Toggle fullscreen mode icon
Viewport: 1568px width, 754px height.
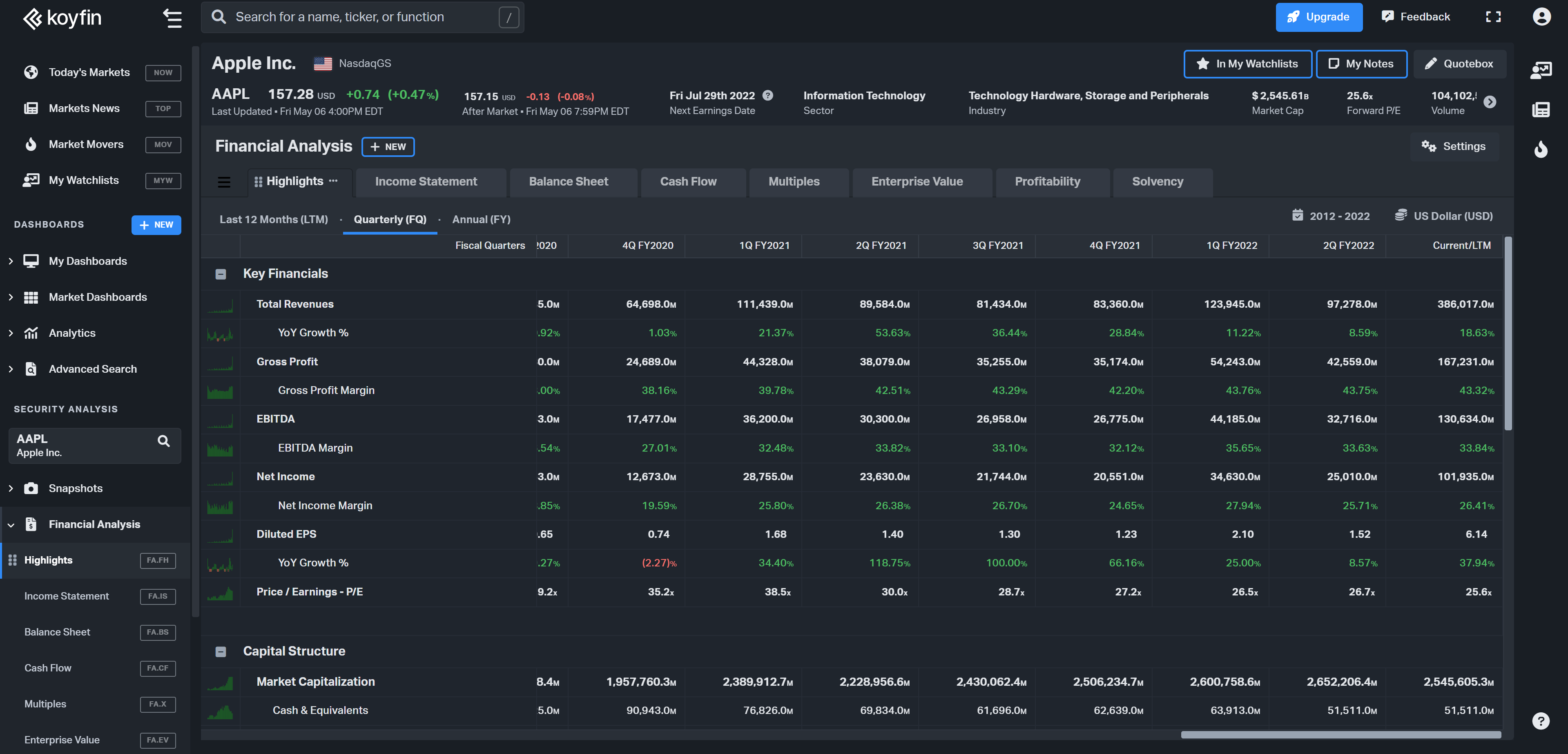[x=1493, y=16]
